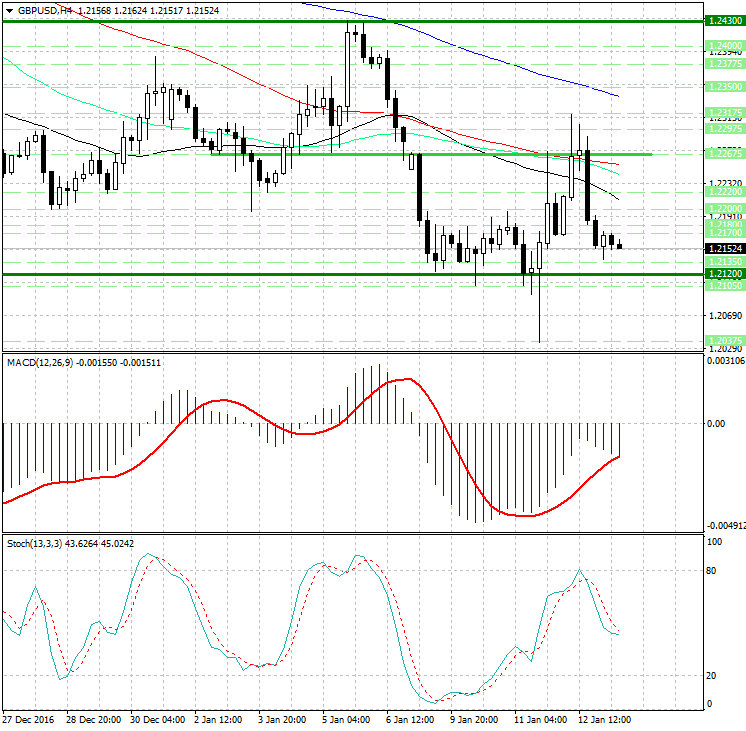Select the 1.22975 price level tag

pyautogui.click(x=723, y=129)
